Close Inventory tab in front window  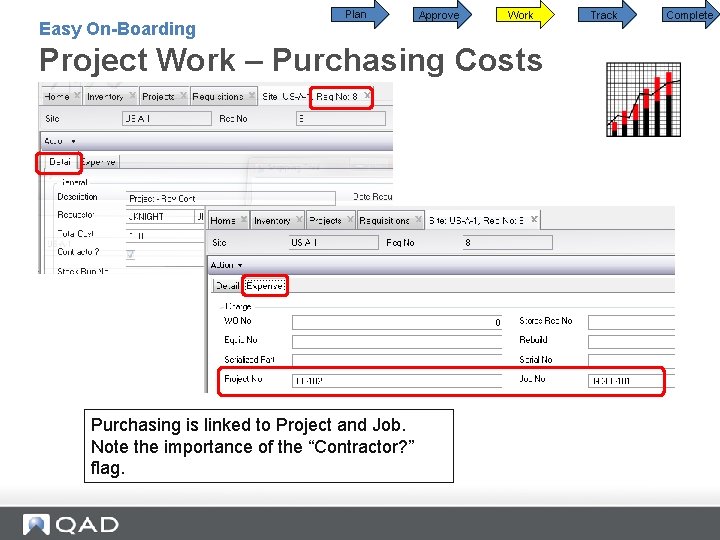[x=299, y=219]
